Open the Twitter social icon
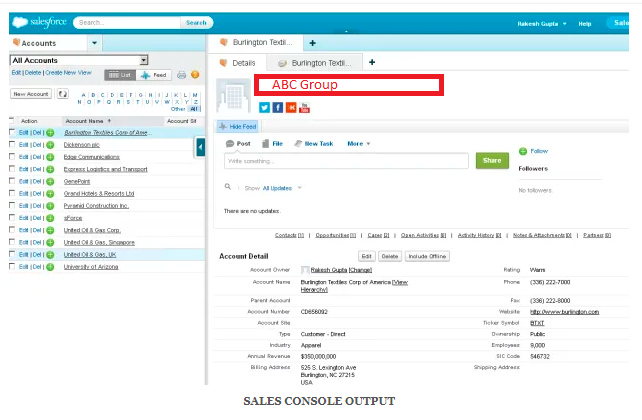Screen dimensions: 642x420 [264, 108]
